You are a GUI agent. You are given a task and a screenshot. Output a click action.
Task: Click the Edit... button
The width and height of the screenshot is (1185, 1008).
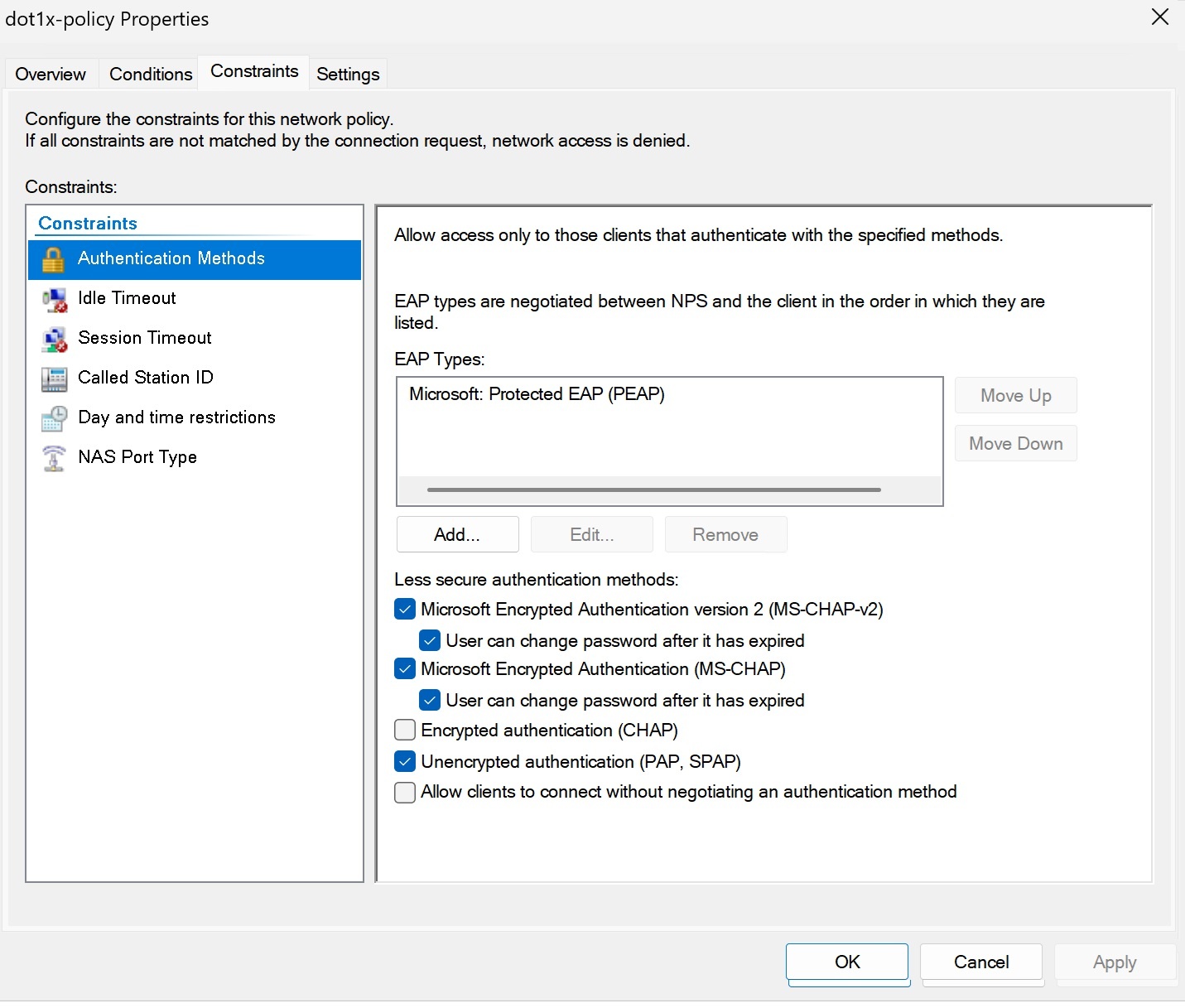(592, 534)
